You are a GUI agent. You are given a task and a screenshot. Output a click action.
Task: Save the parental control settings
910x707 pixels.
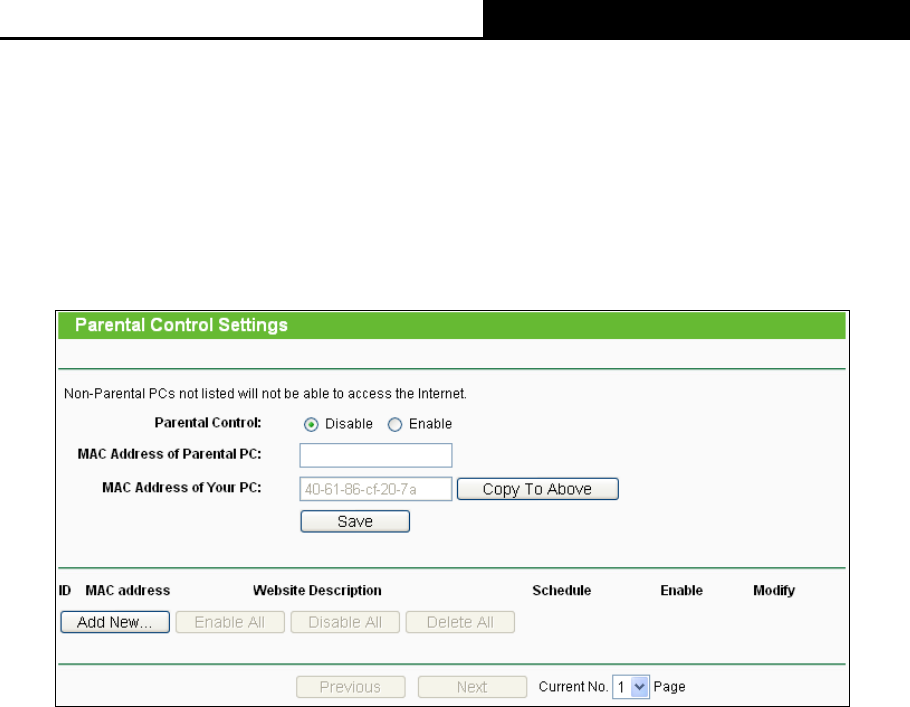355,521
